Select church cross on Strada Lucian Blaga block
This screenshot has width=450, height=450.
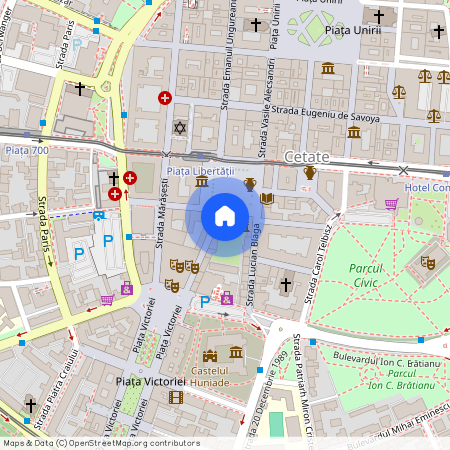pos(286,285)
